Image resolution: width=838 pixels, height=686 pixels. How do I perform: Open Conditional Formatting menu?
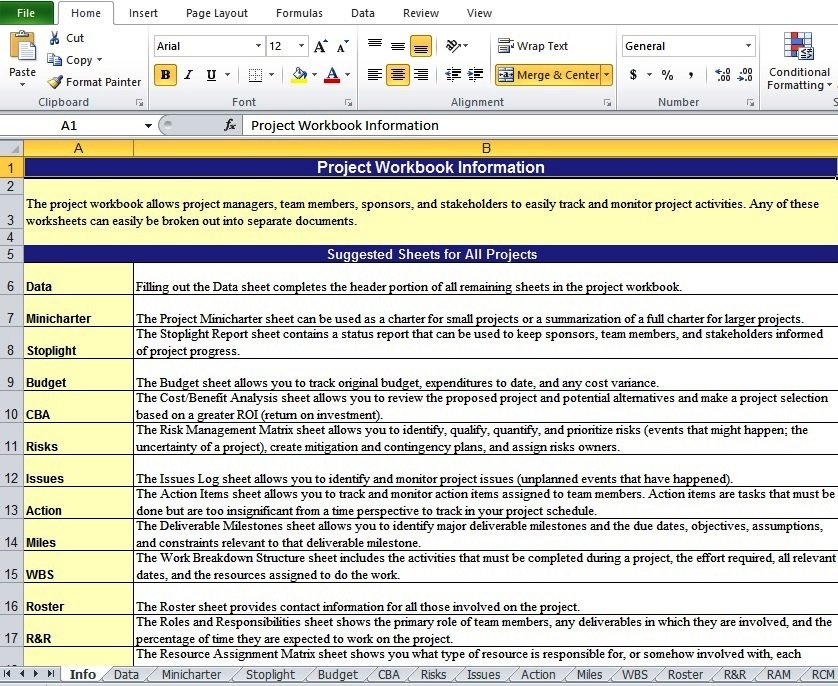click(800, 61)
